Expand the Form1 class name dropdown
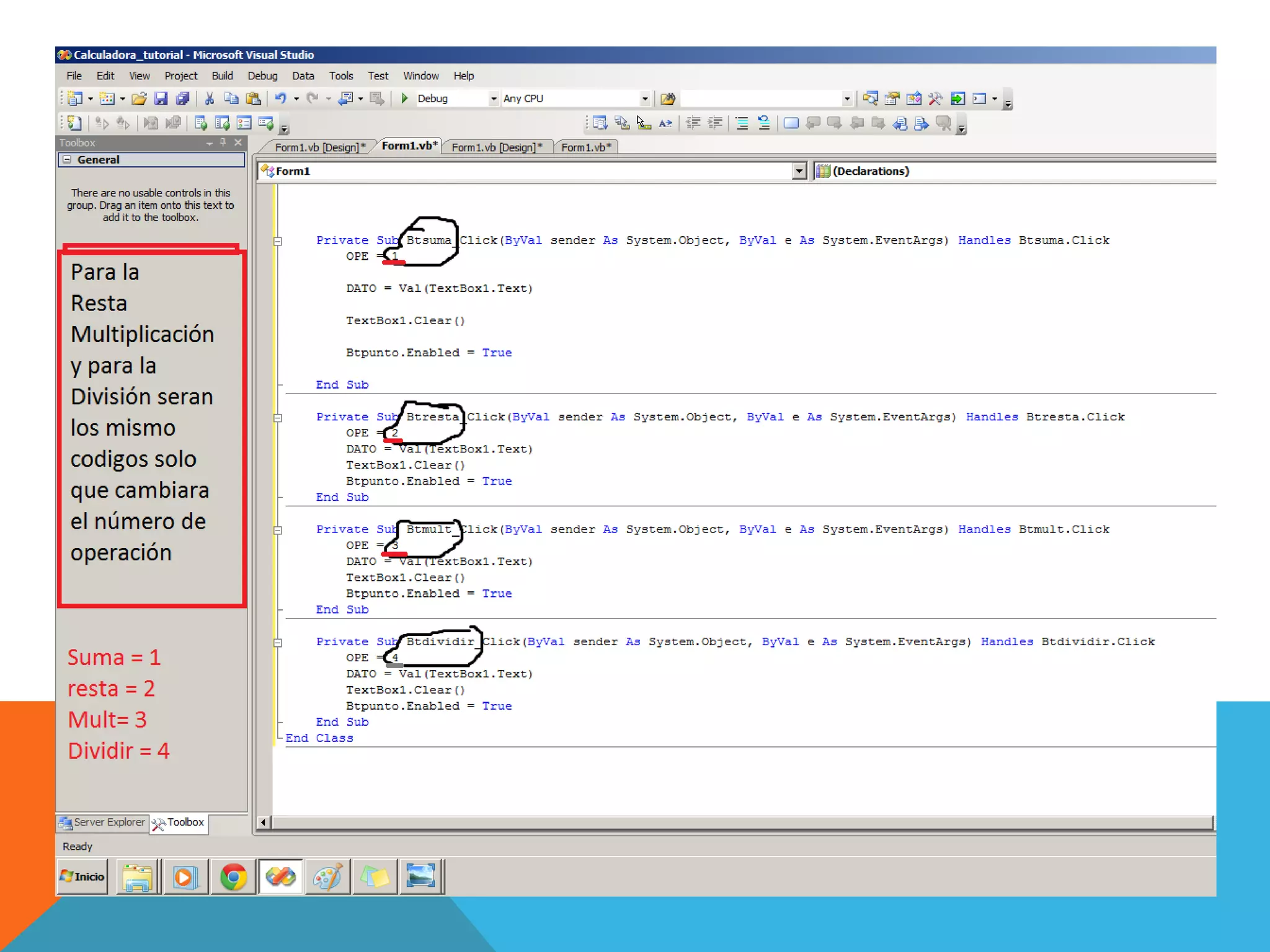Image resolution: width=1270 pixels, height=952 pixels. [x=799, y=171]
